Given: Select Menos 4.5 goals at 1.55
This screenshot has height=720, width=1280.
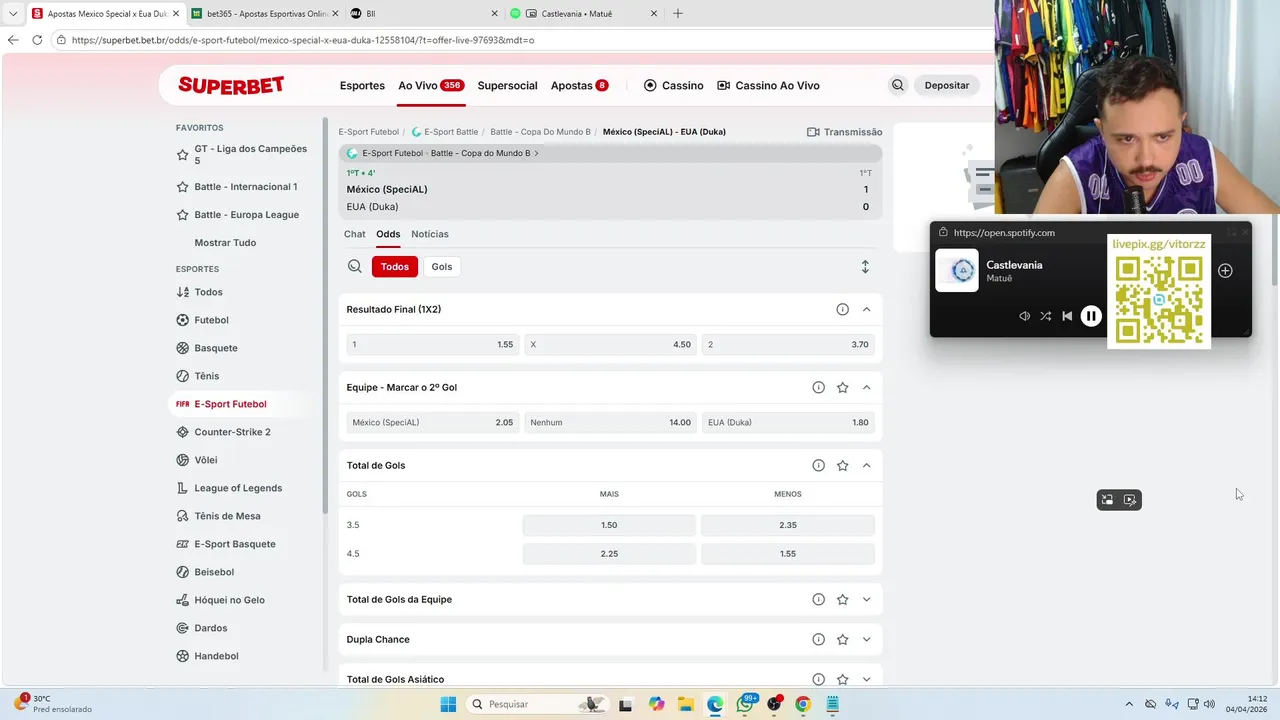Looking at the screenshot, I should (x=788, y=553).
